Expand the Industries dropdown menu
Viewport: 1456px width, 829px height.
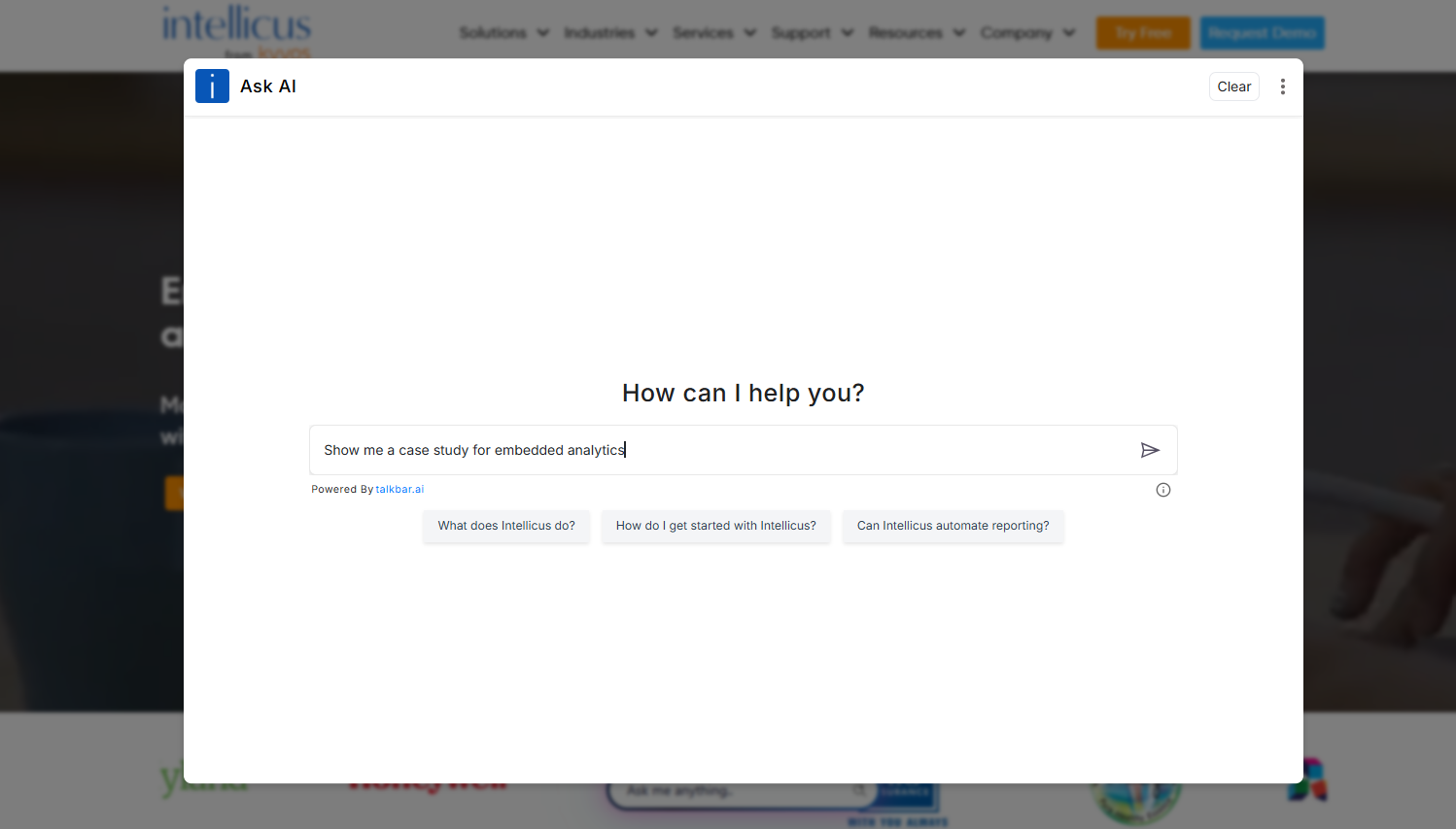tap(610, 33)
